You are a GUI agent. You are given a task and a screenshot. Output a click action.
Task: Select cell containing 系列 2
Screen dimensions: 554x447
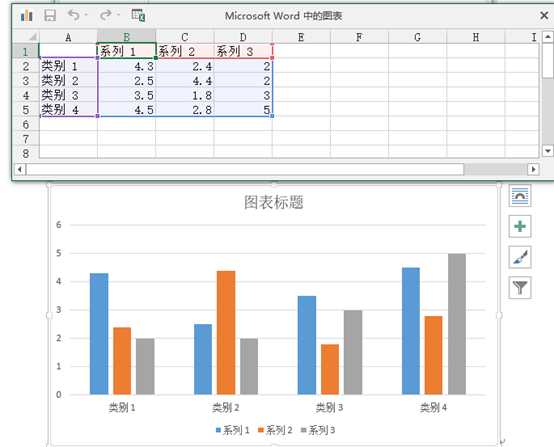pyautogui.click(x=184, y=51)
